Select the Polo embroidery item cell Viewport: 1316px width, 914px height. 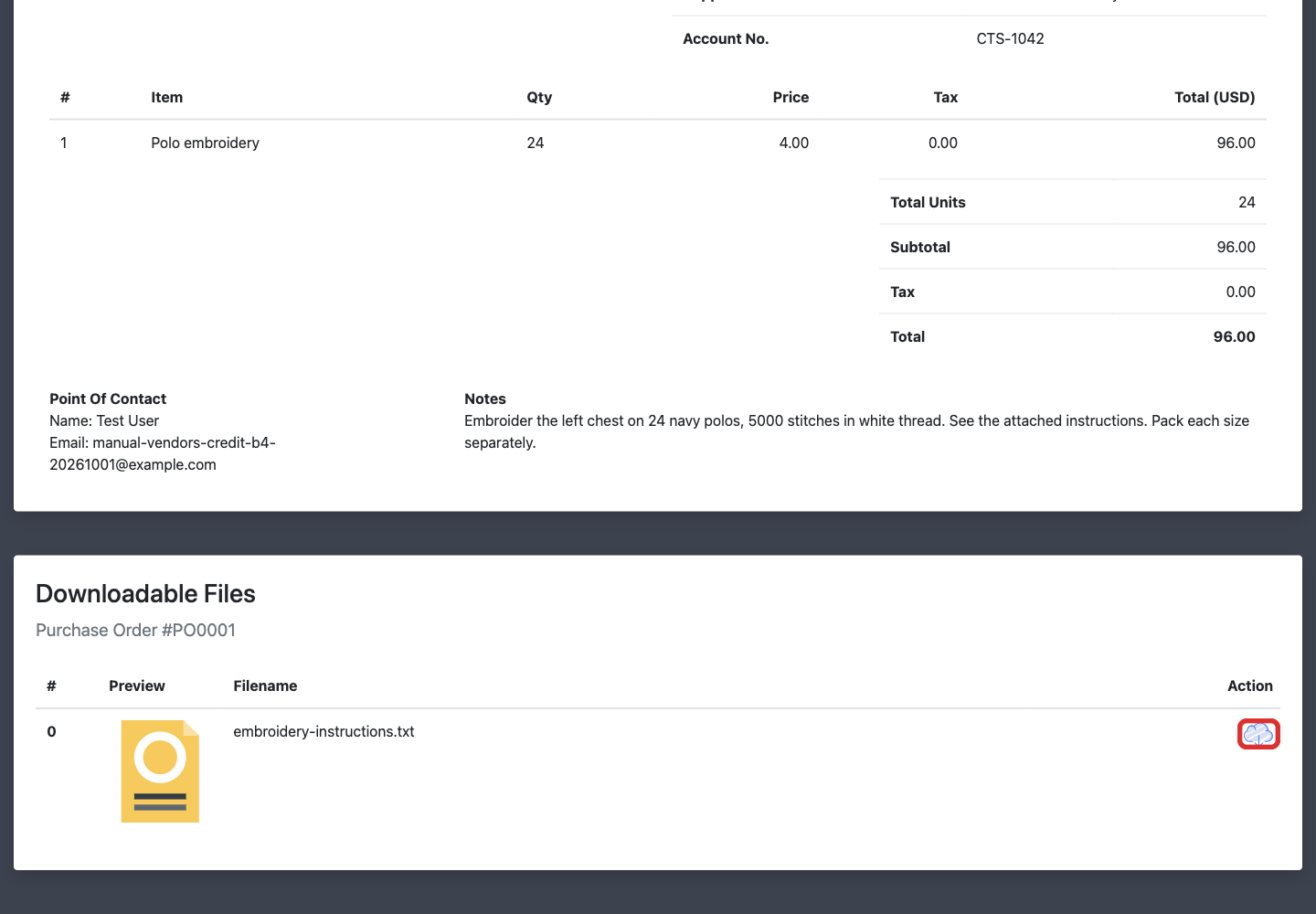point(205,143)
